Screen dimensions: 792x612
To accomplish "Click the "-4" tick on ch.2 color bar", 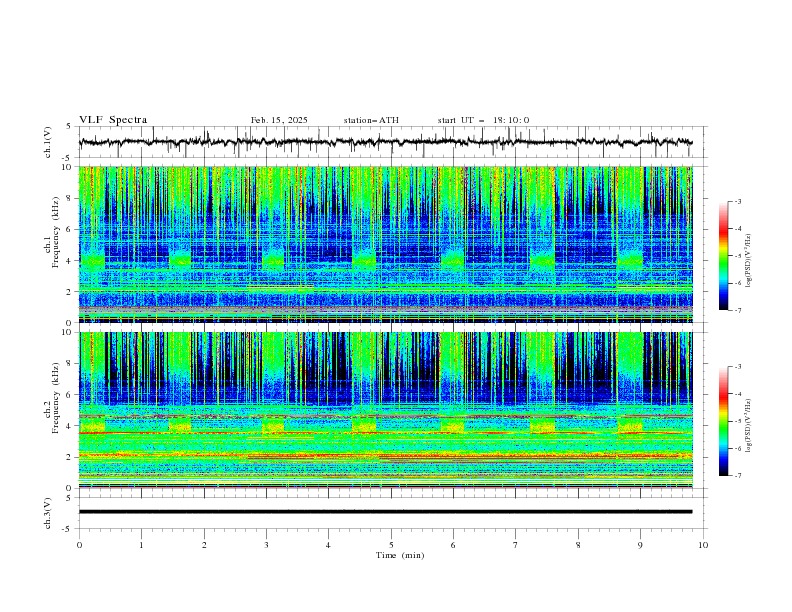I will click(738, 394).
